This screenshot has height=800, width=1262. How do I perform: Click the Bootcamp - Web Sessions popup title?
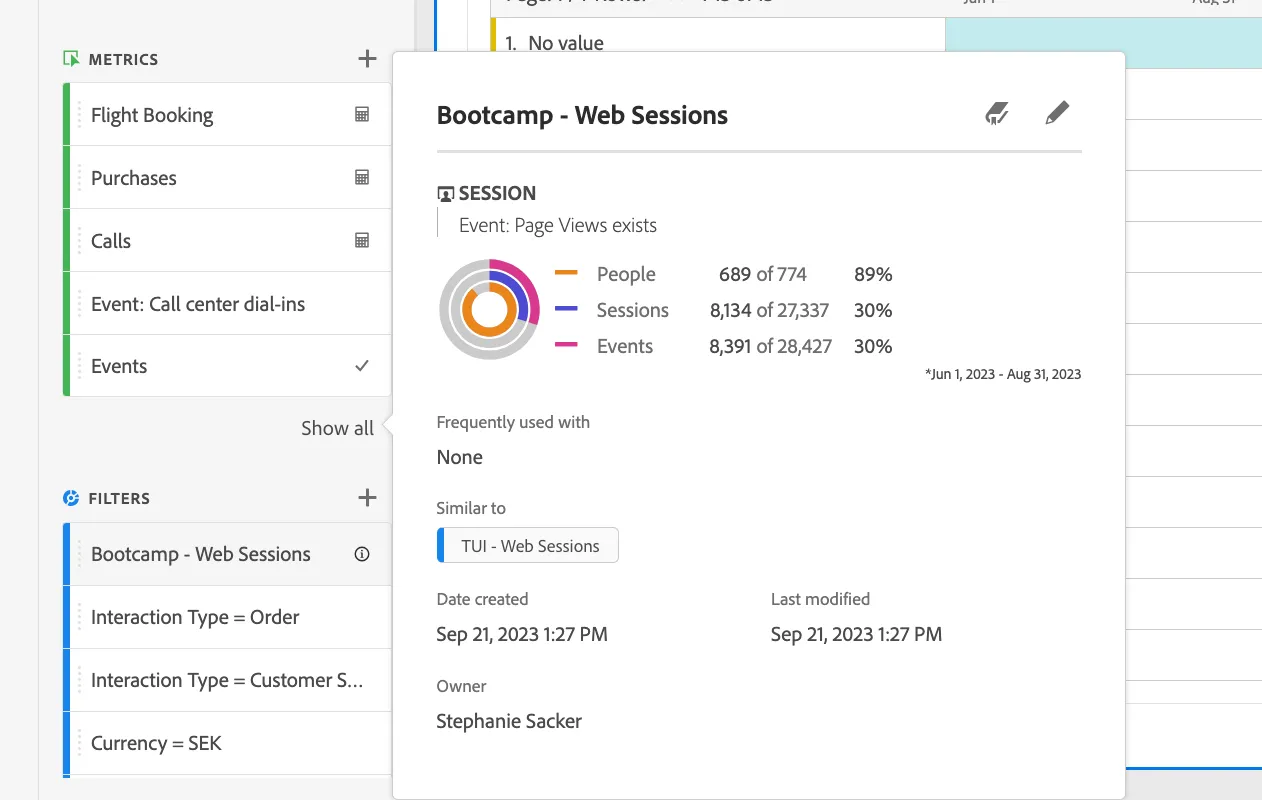pos(582,115)
